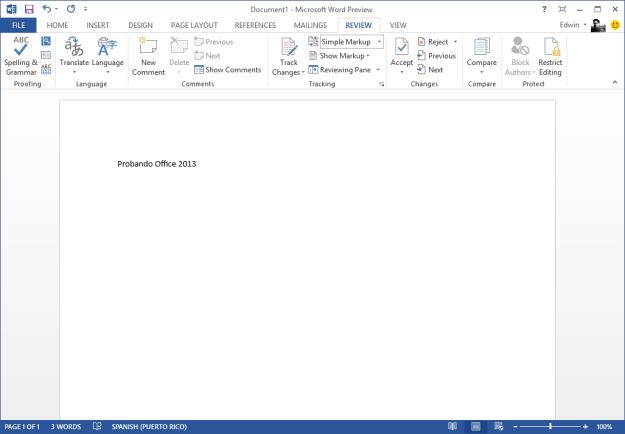The height and width of the screenshot is (434, 625).
Task: Collapse the ribbon
Action: pyautogui.click(x=615, y=82)
